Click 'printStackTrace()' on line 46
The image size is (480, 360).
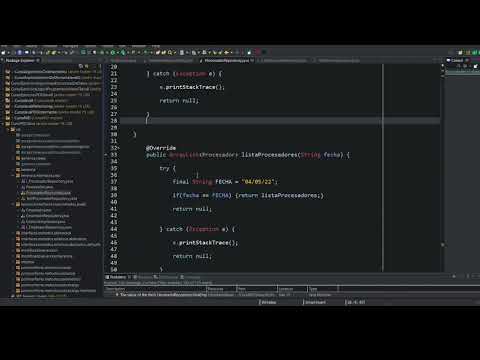point(208,243)
